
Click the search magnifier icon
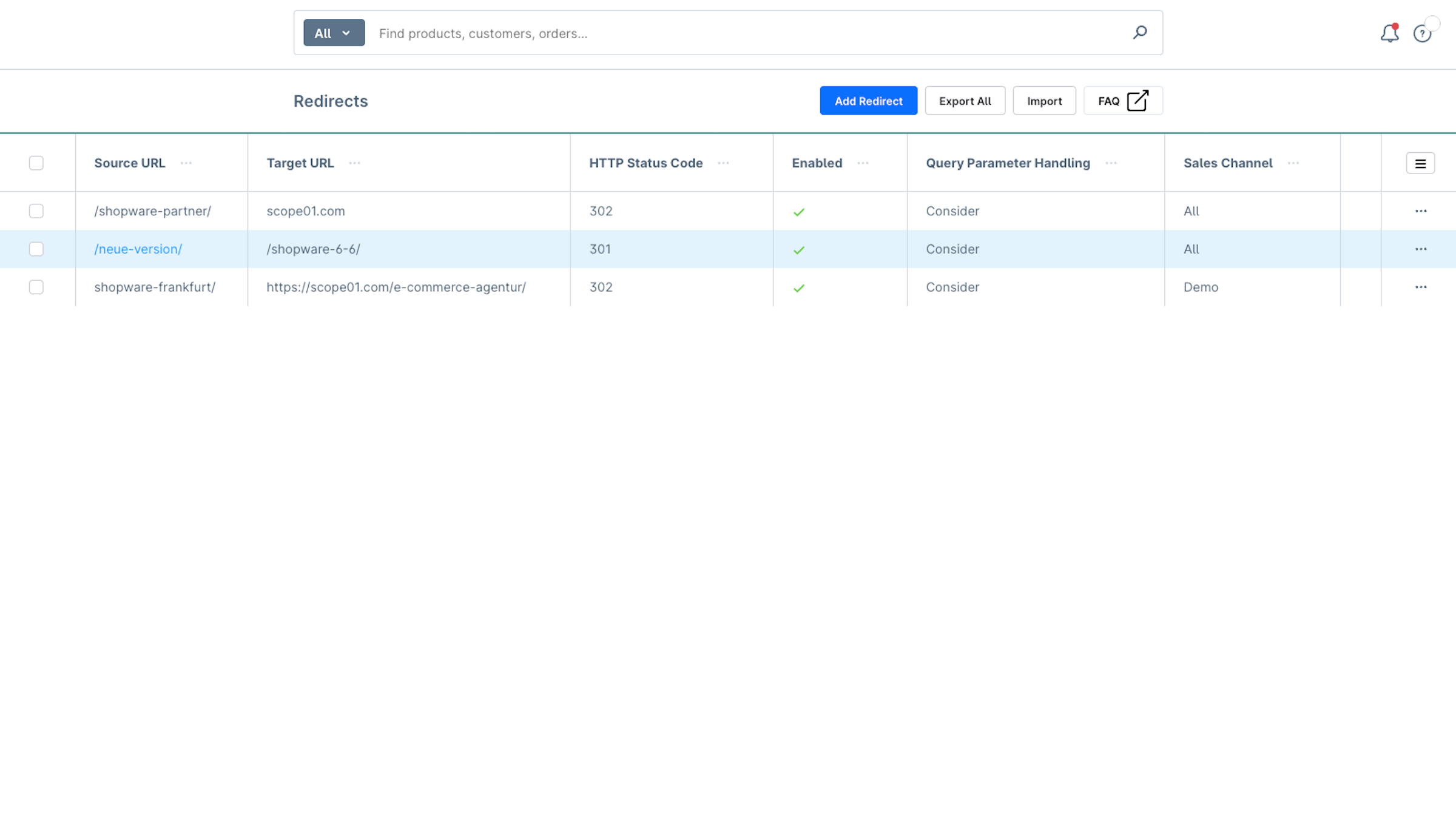point(1140,32)
